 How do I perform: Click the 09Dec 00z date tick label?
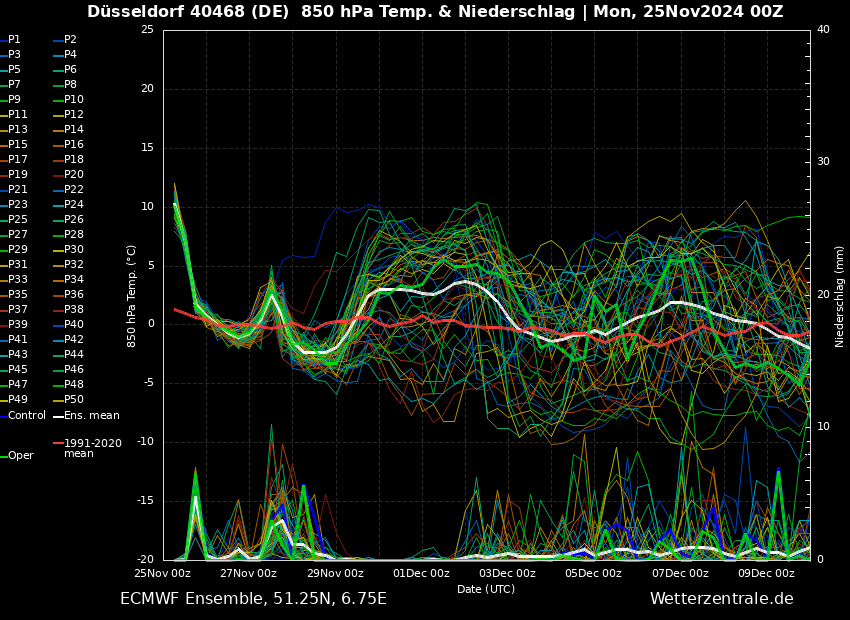click(766, 574)
